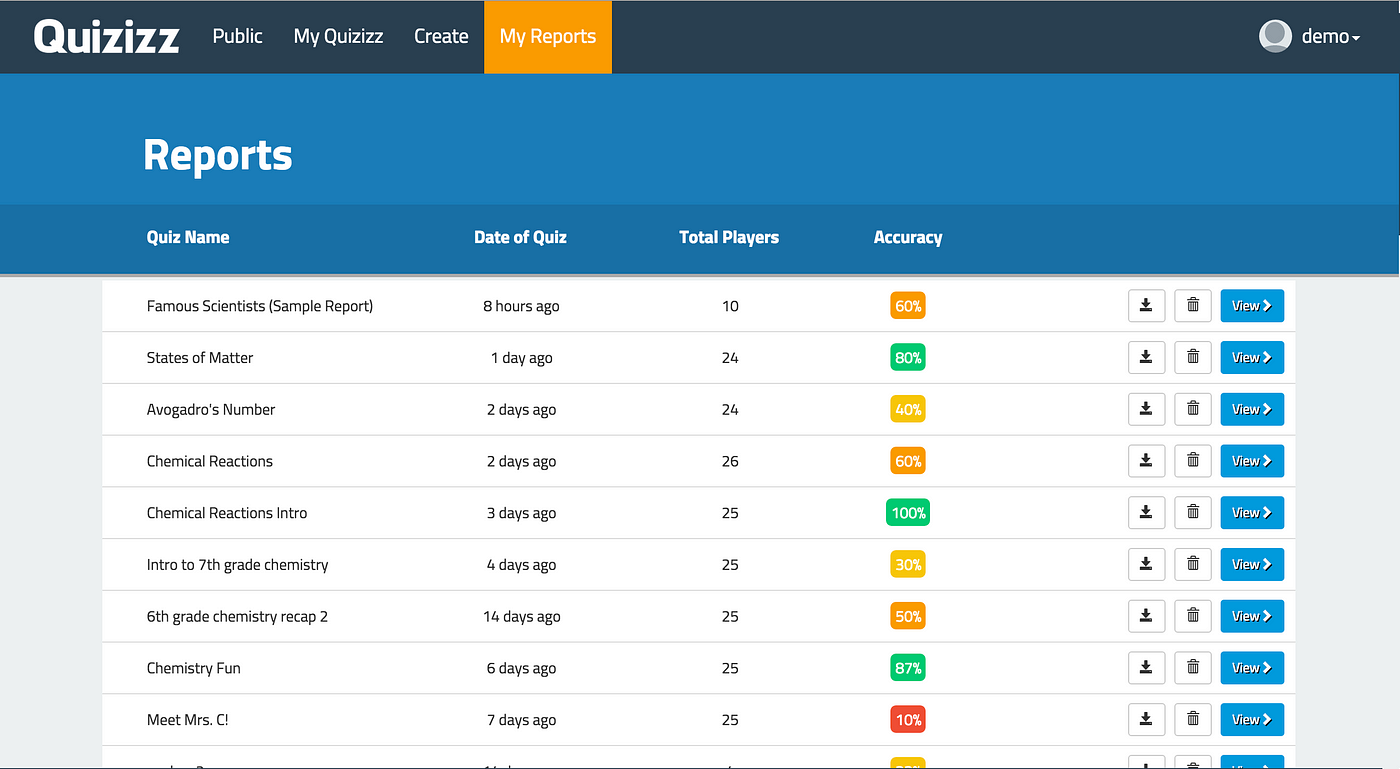This screenshot has width=1400, height=769.
Task: Open the My Quizizz tab
Action: click(x=338, y=37)
